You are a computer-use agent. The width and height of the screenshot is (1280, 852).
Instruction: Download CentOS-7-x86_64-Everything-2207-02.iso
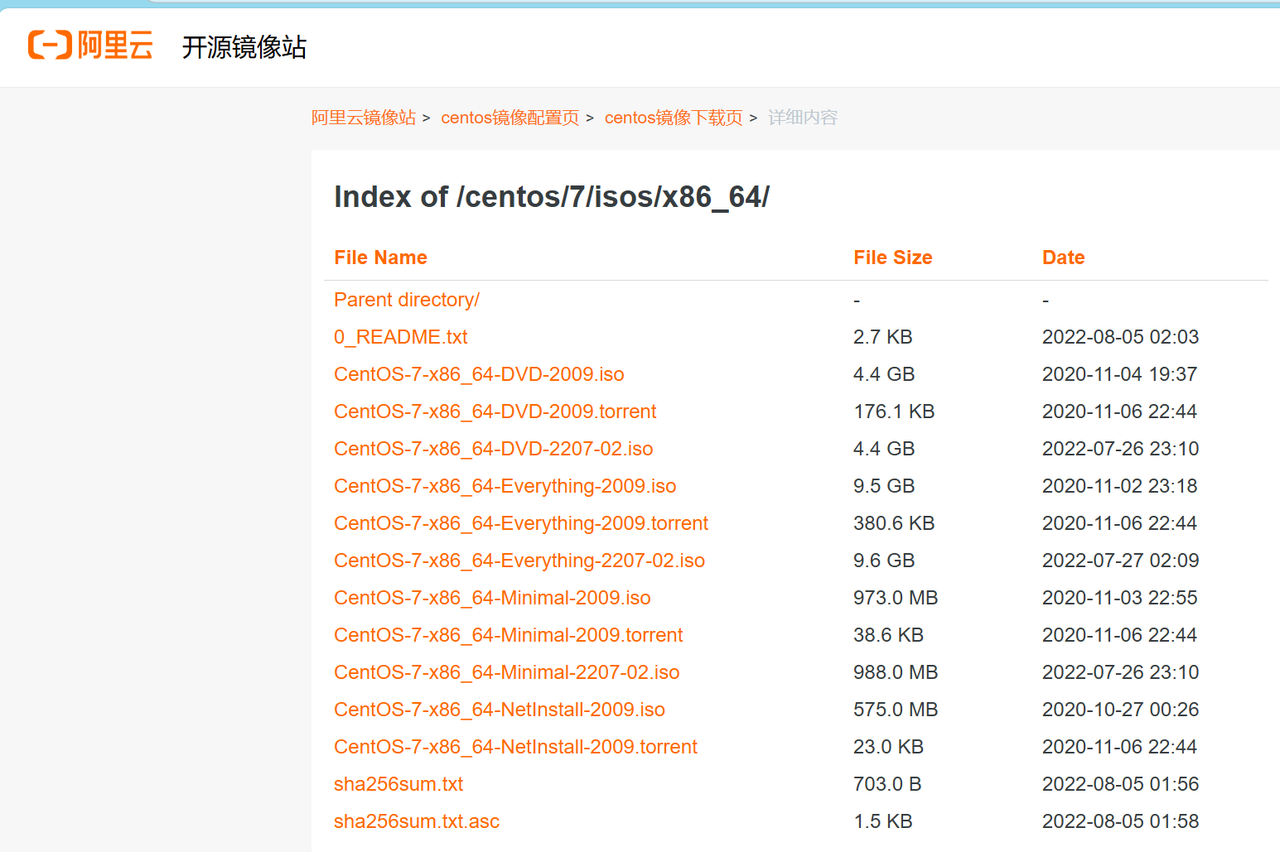click(520, 560)
